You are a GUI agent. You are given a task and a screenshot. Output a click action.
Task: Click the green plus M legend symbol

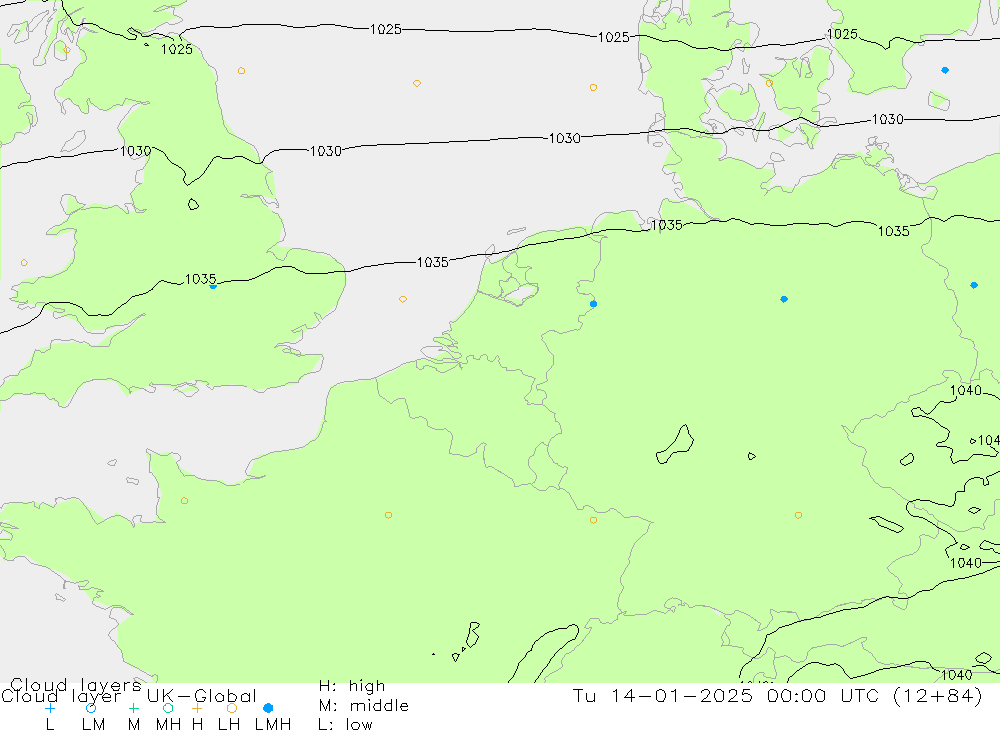pyautogui.click(x=133, y=708)
